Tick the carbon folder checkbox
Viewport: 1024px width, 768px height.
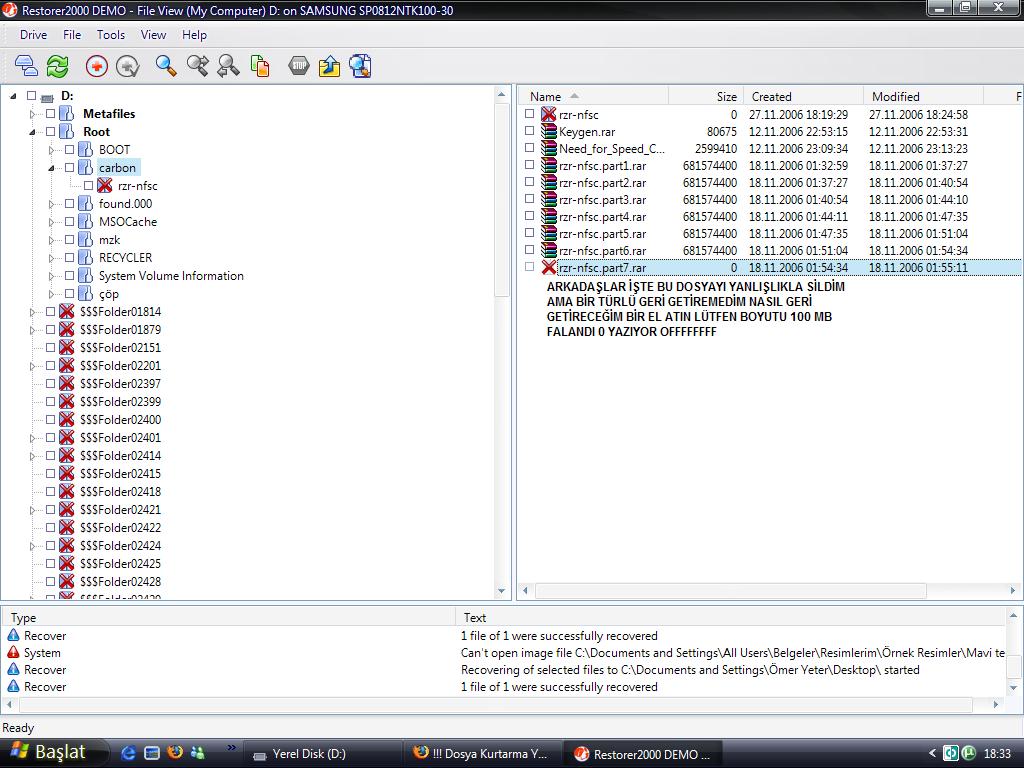pos(70,167)
